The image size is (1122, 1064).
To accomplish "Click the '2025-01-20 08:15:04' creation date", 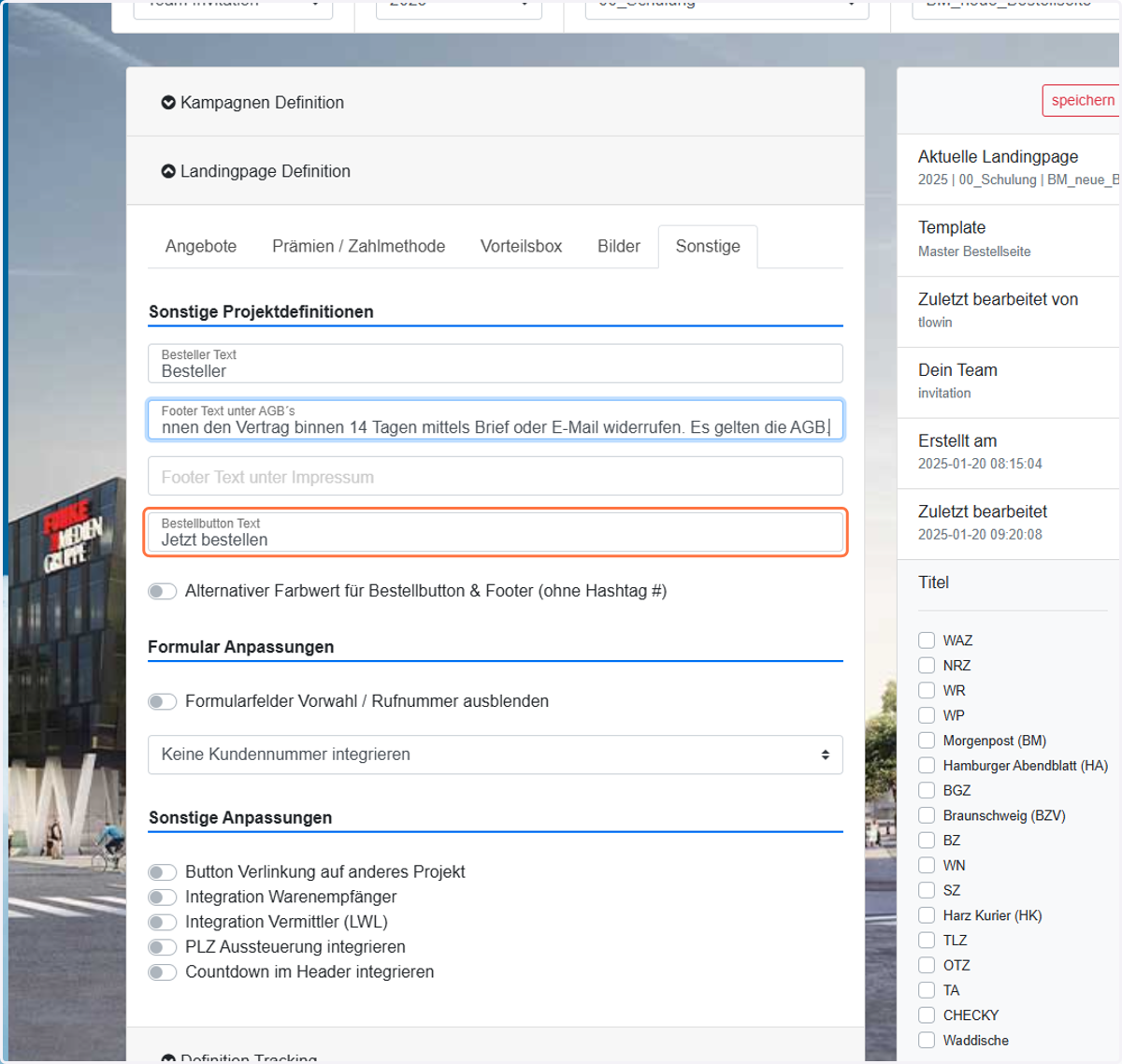I will (x=980, y=464).
